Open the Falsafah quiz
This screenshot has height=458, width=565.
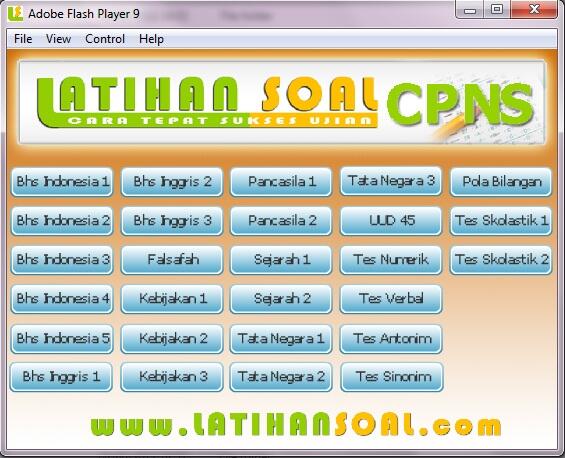click(172, 260)
